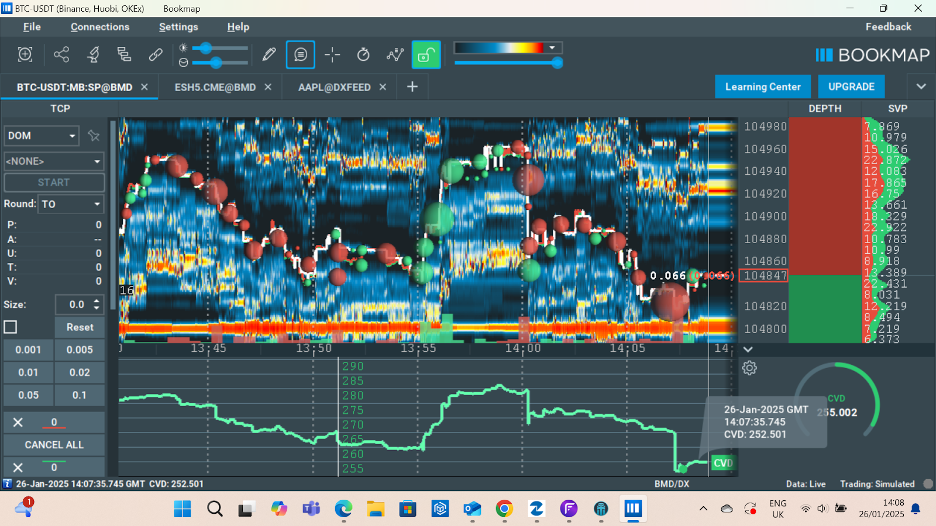Click the DEPTH column header
Screen dimensions: 936x526
tap(824, 109)
